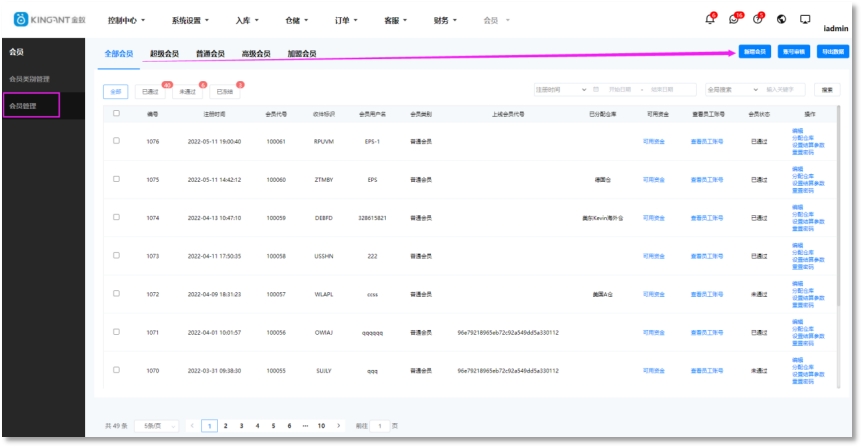Open the 全局搜索 dropdown

click(730, 90)
